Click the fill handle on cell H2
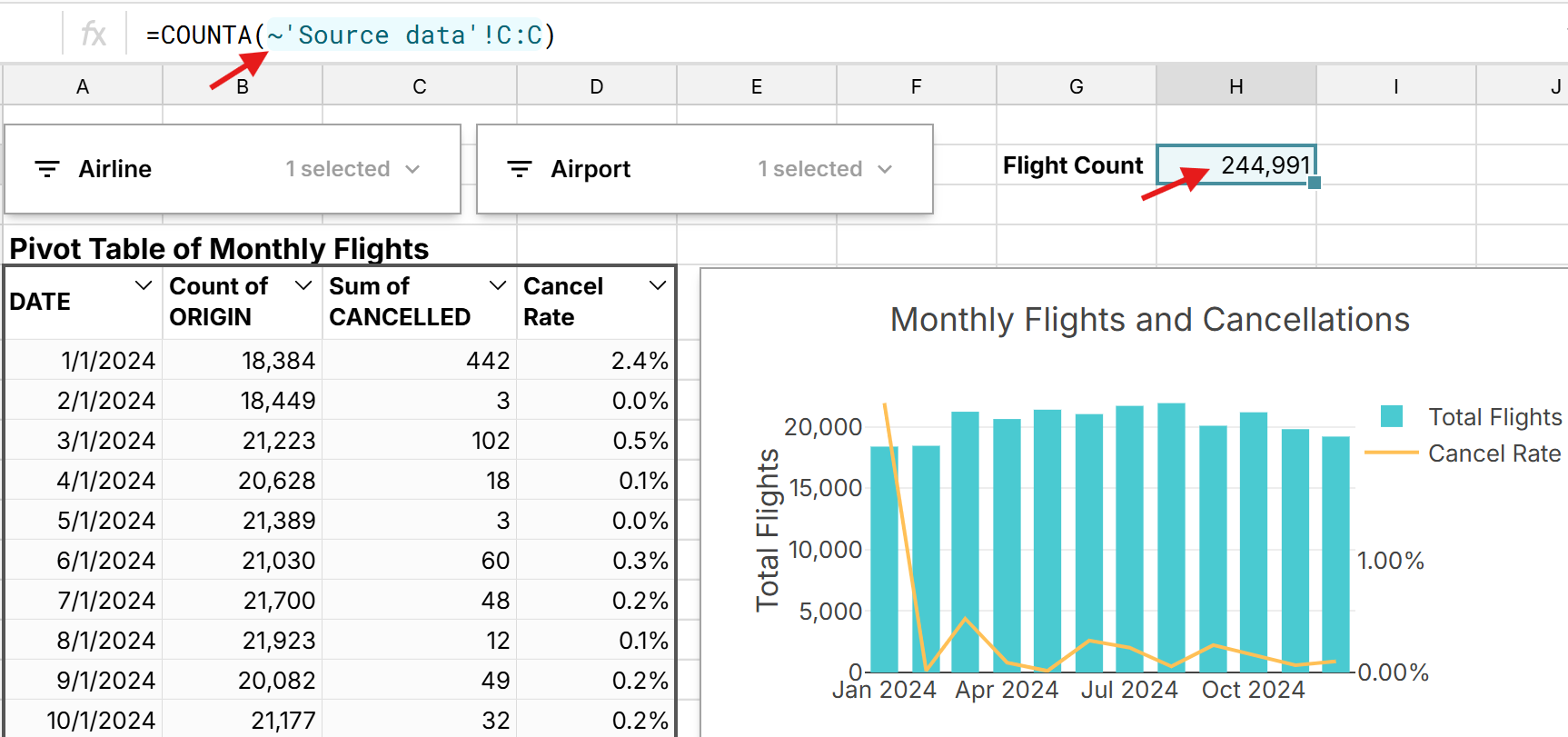The image size is (1568, 737). tap(1314, 183)
